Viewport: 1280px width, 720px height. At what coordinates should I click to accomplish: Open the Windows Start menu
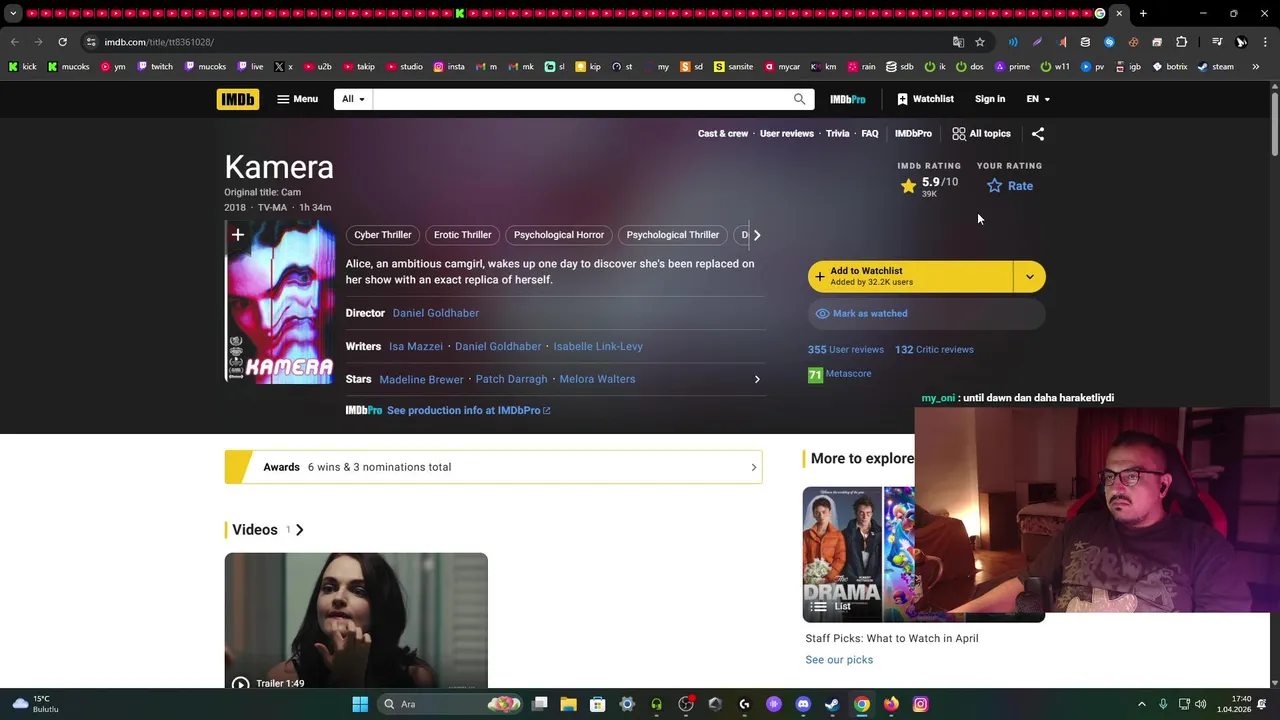coord(360,704)
